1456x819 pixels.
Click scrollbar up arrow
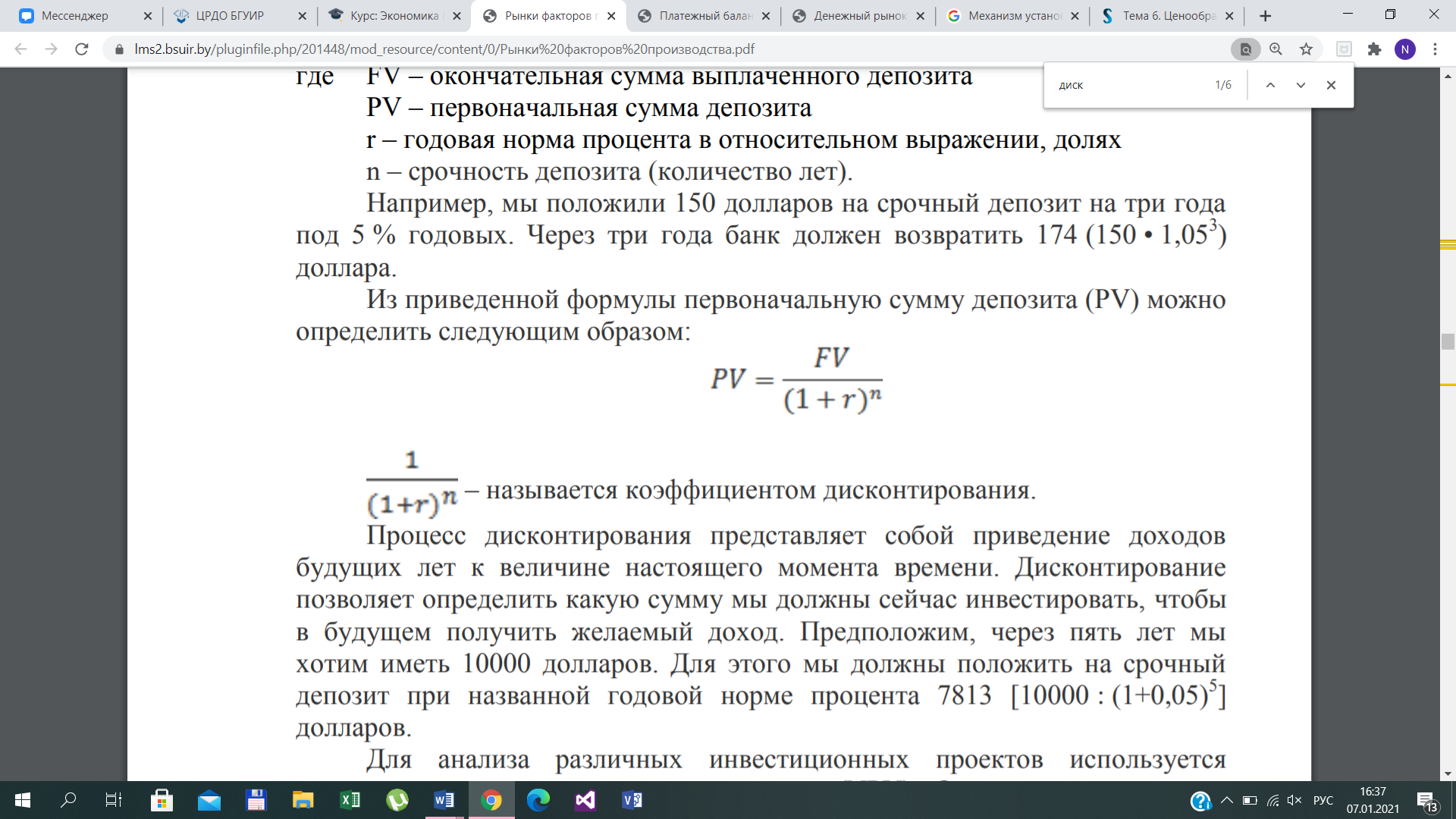1448,76
